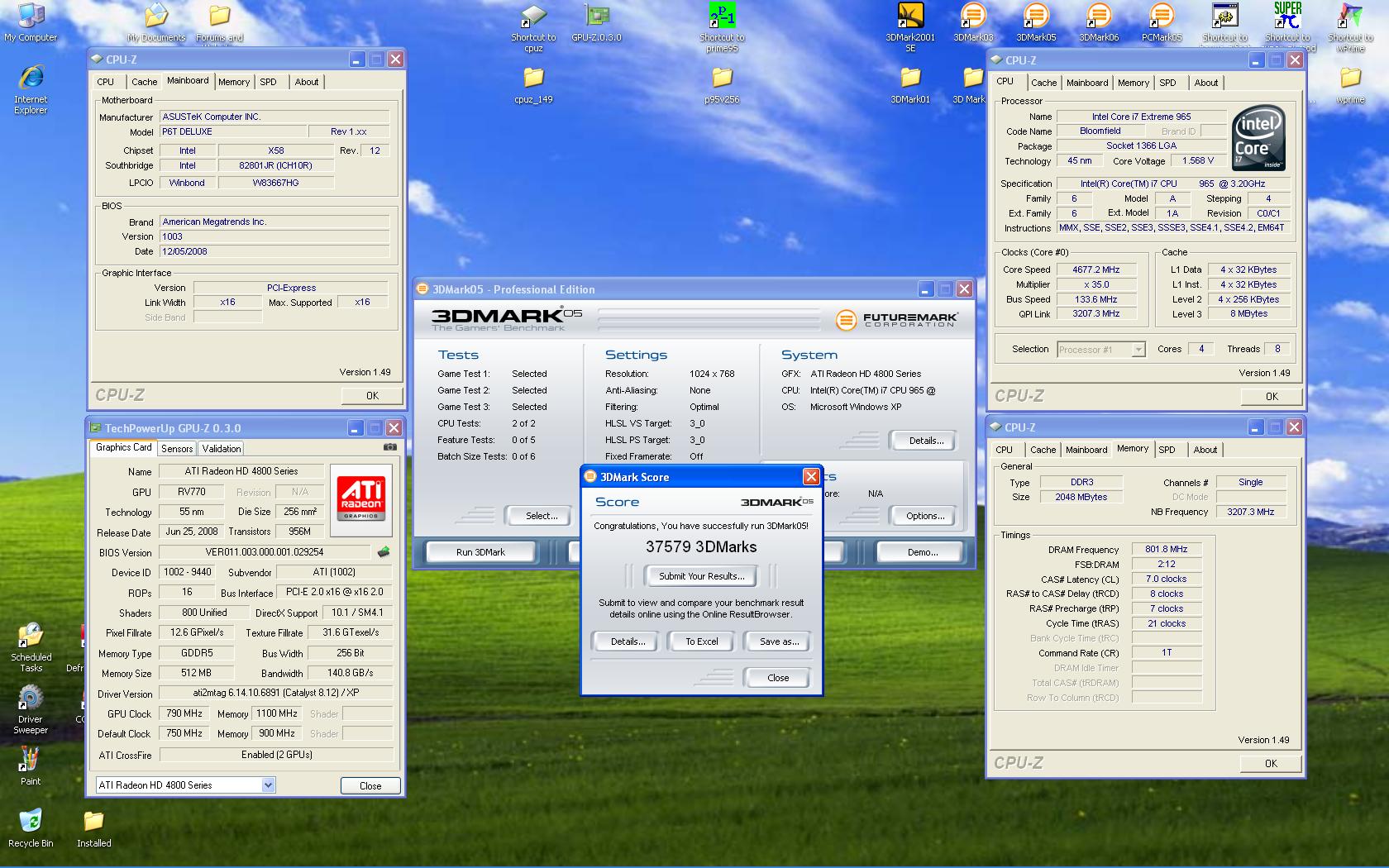This screenshot has height=868, width=1389.
Task: Open Paint desktop icon
Action: tap(31, 765)
